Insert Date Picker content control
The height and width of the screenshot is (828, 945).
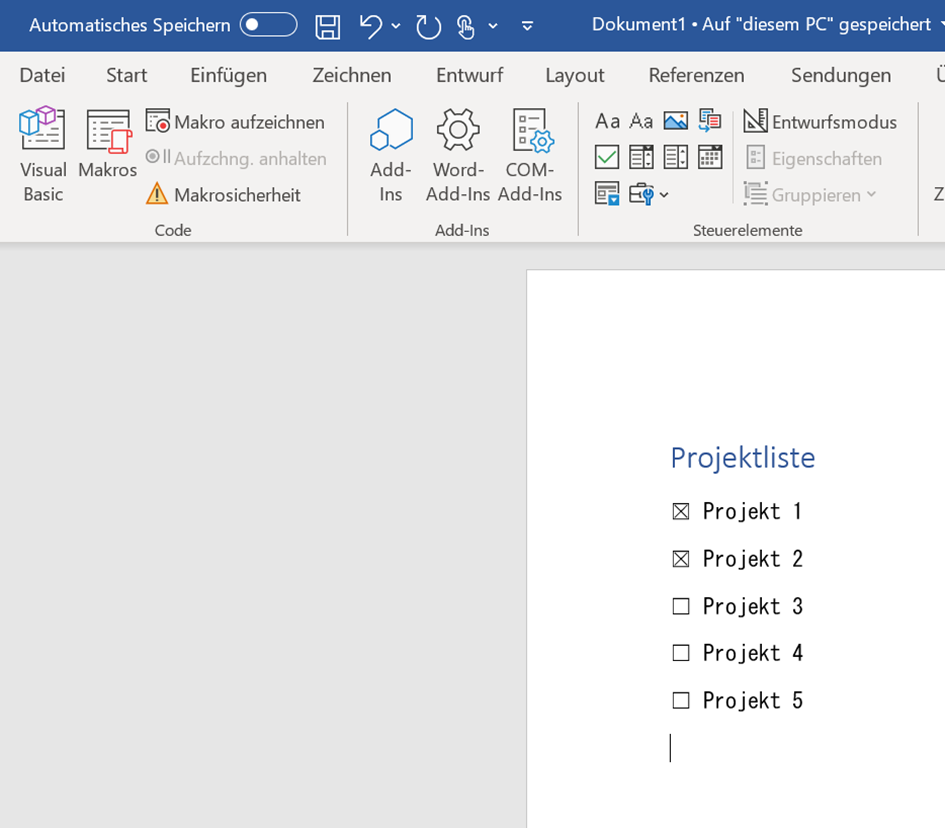[x=710, y=157]
